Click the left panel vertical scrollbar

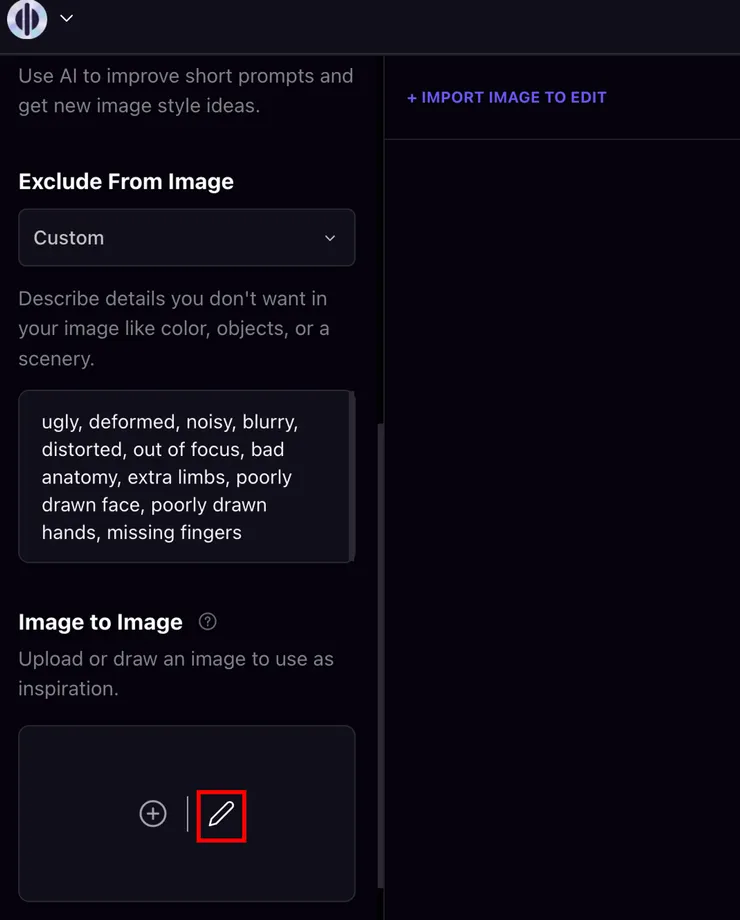click(380, 650)
